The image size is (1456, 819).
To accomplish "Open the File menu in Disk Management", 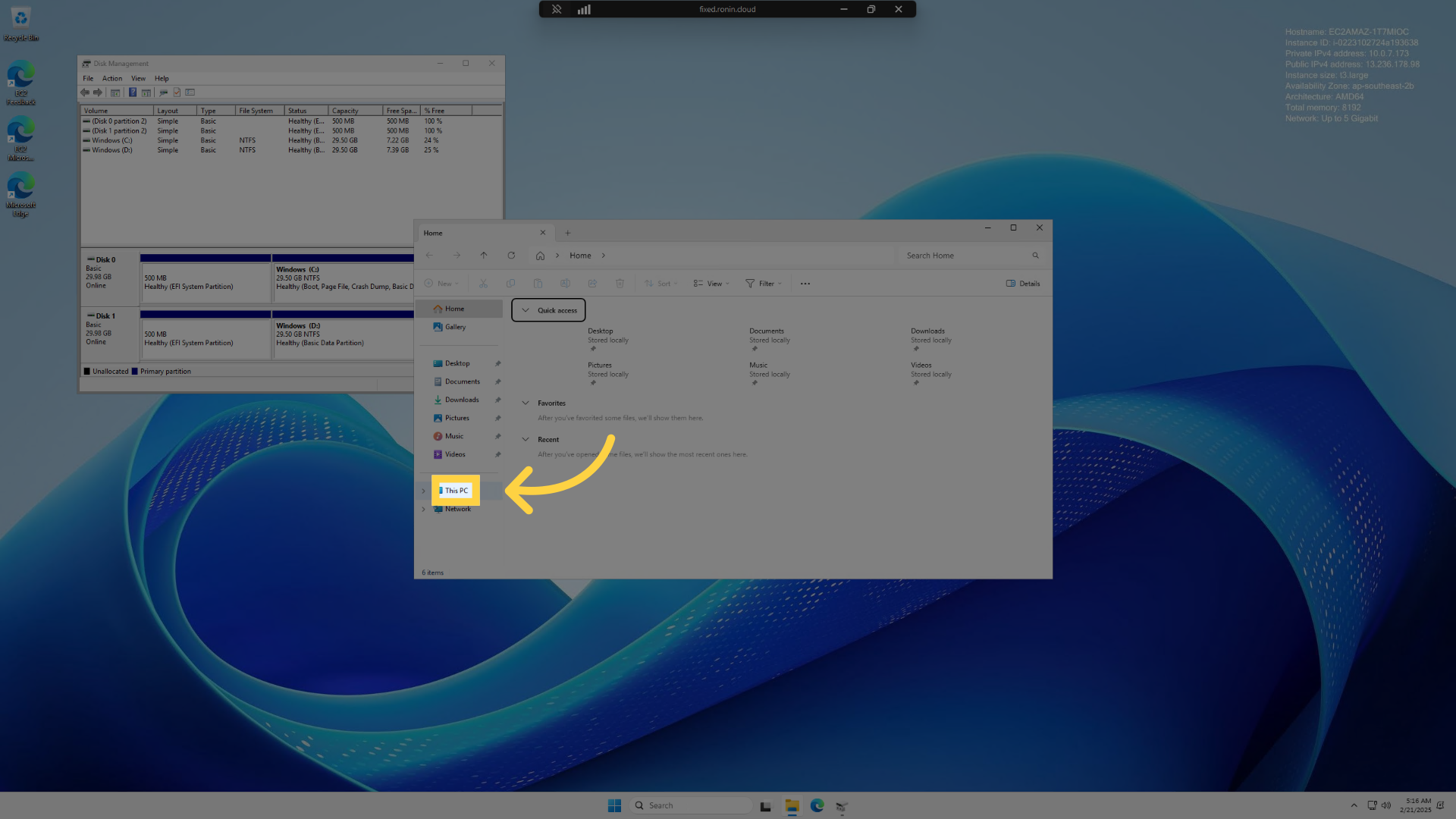I will [88, 78].
